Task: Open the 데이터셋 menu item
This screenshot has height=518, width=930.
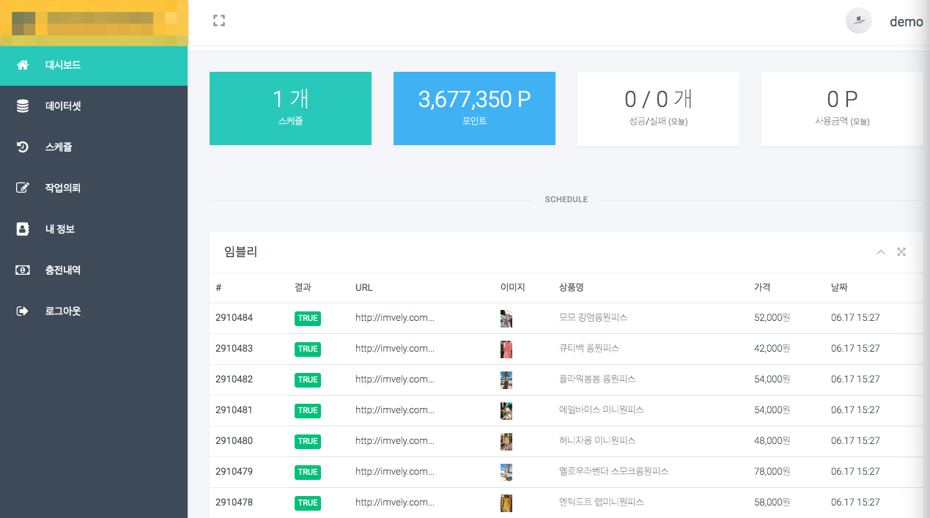Action: coord(94,106)
